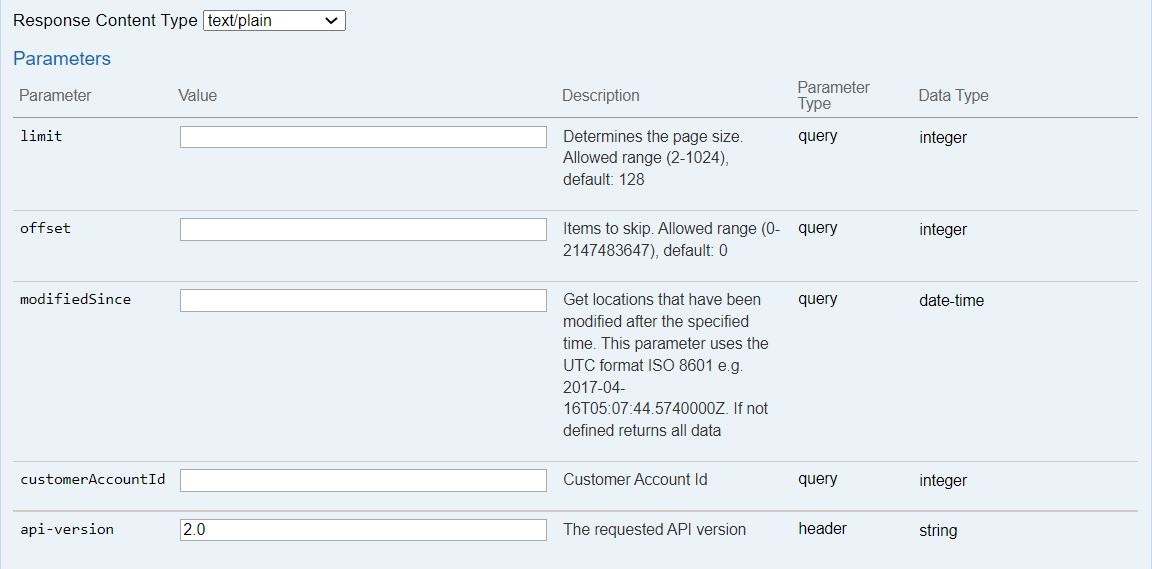The height and width of the screenshot is (569, 1152).
Task: Click the header parameter type text
Action: tap(822, 529)
